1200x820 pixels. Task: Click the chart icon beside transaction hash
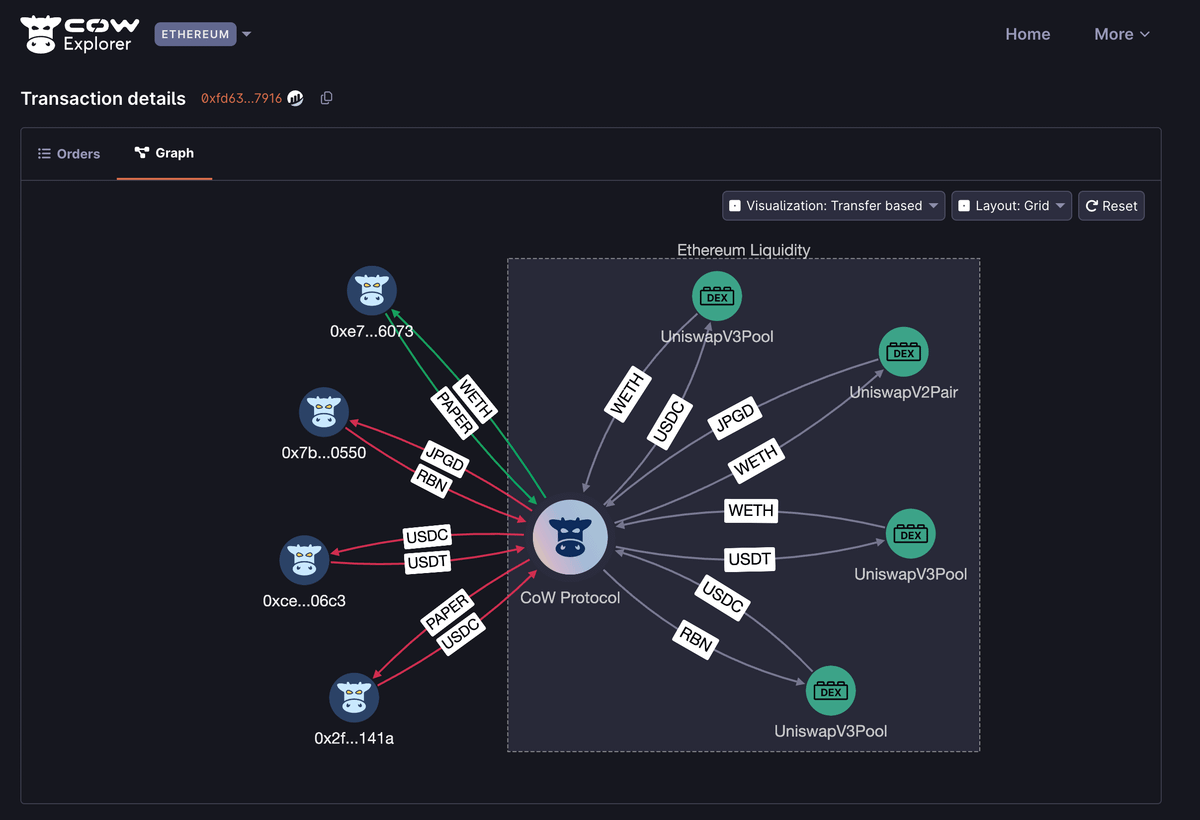pyautogui.click(x=296, y=98)
